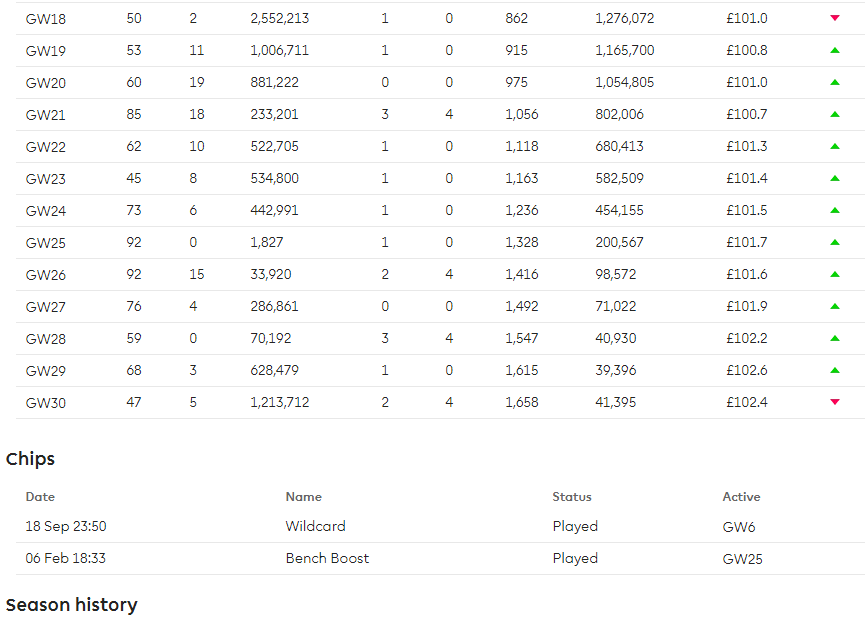865x617 pixels.
Task: Click the green up arrow in GW23 row
Action: [835, 178]
